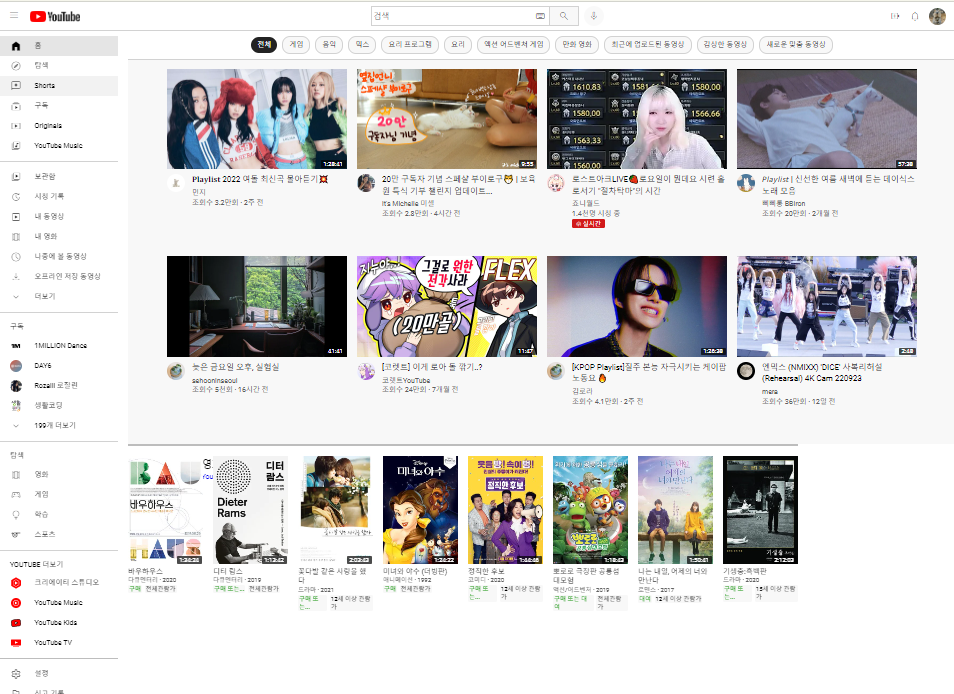The image size is (954, 694).
Task: Open the 정직한 후보 movie poster
Action: coord(505,510)
